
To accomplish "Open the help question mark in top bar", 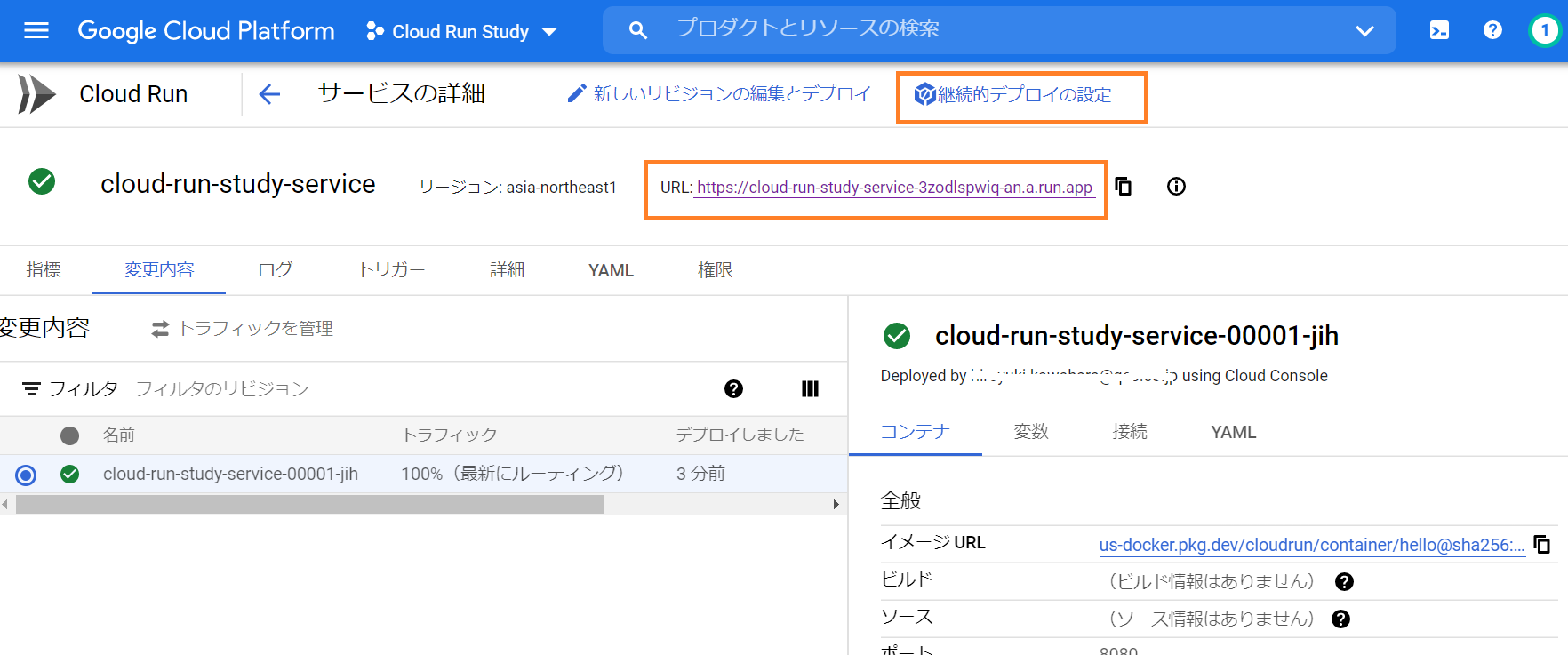I will click(1492, 30).
